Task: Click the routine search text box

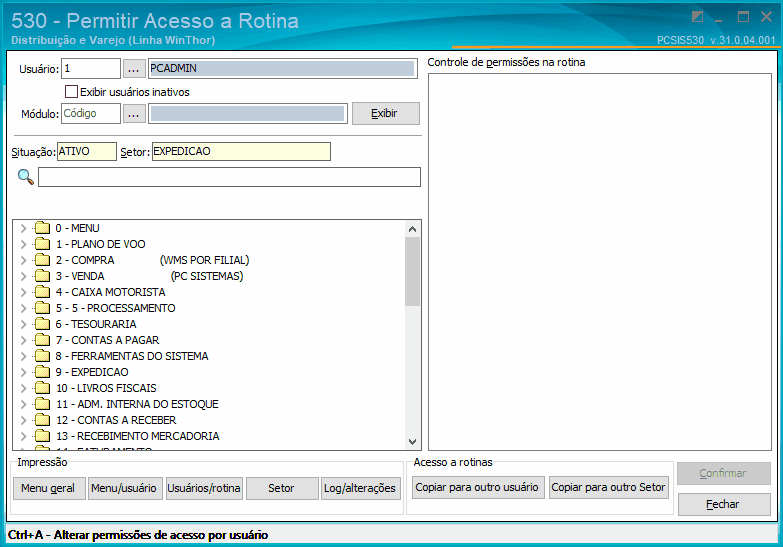Action: click(x=229, y=177)
